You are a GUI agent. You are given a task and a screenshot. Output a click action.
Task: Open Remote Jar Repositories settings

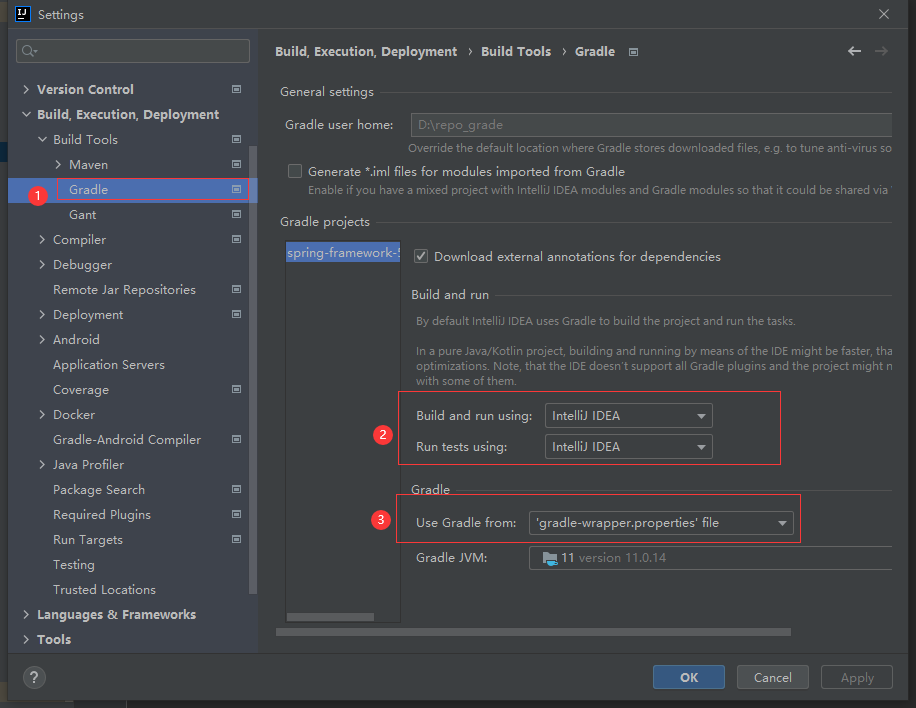(124, 290)
